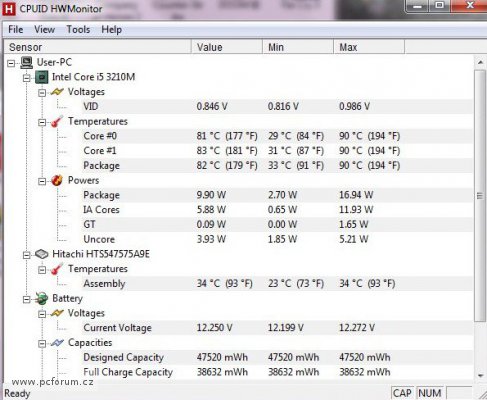
Task: Click the CPU Temperatures thermometer icon
Action: (57, 121)
